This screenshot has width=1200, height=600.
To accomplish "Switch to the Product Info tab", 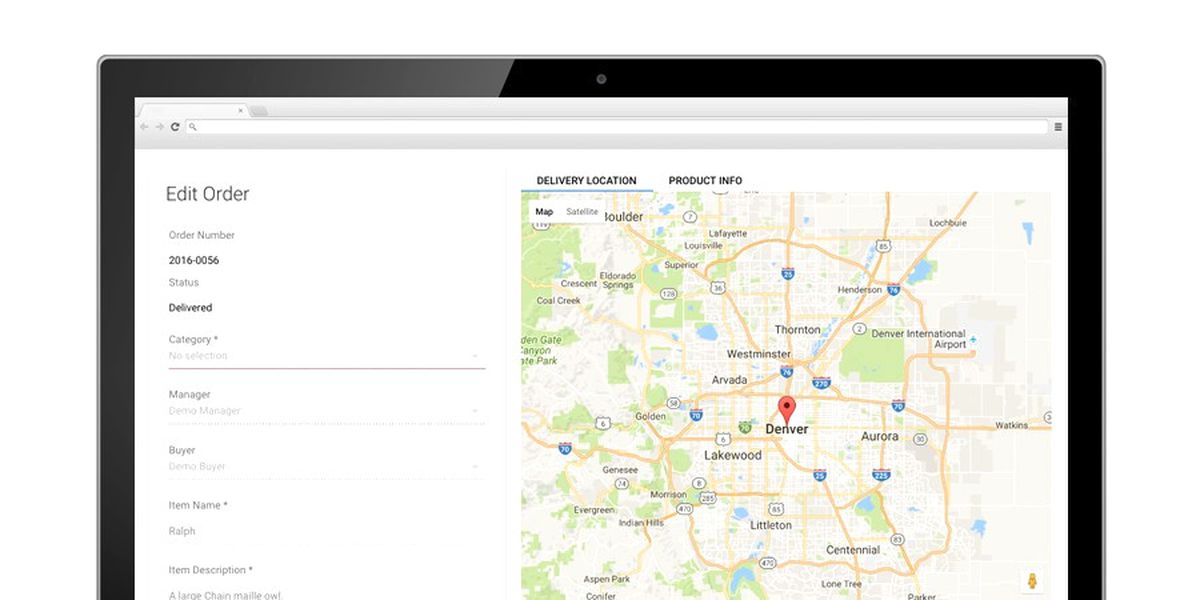I will pos(705,181).
